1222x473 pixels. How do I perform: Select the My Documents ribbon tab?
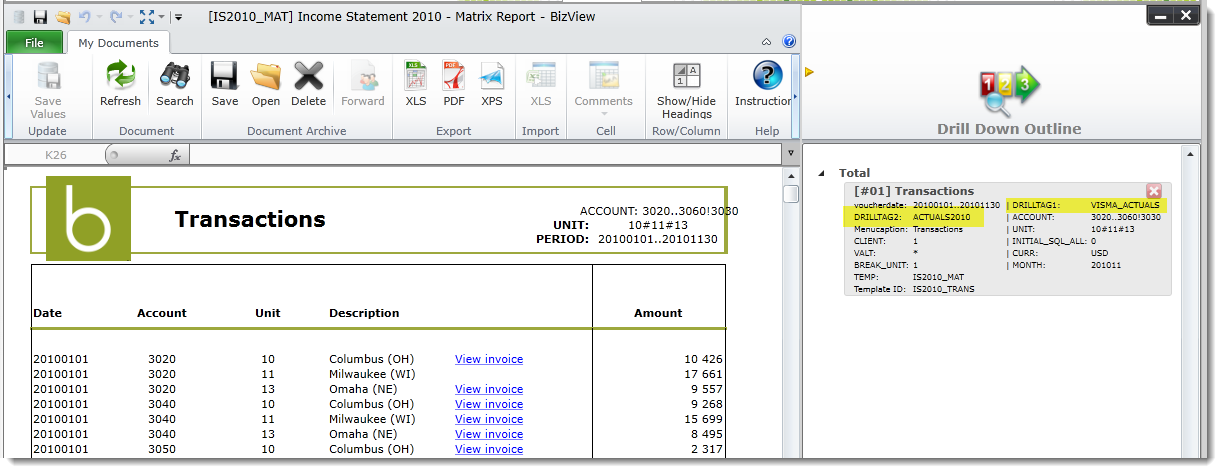coord(118,43)
